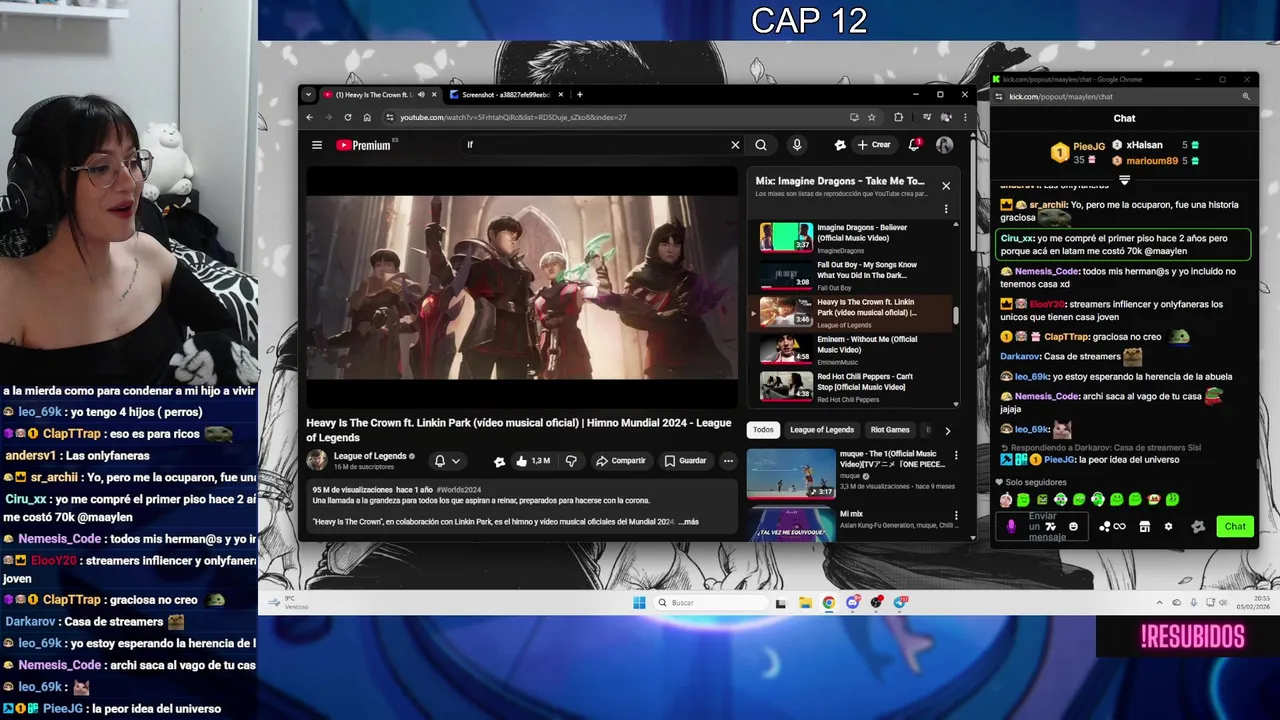Open muque One Piece recommended video thumbnail
The height and width of the screenshot is (720, 1280).
791,474
